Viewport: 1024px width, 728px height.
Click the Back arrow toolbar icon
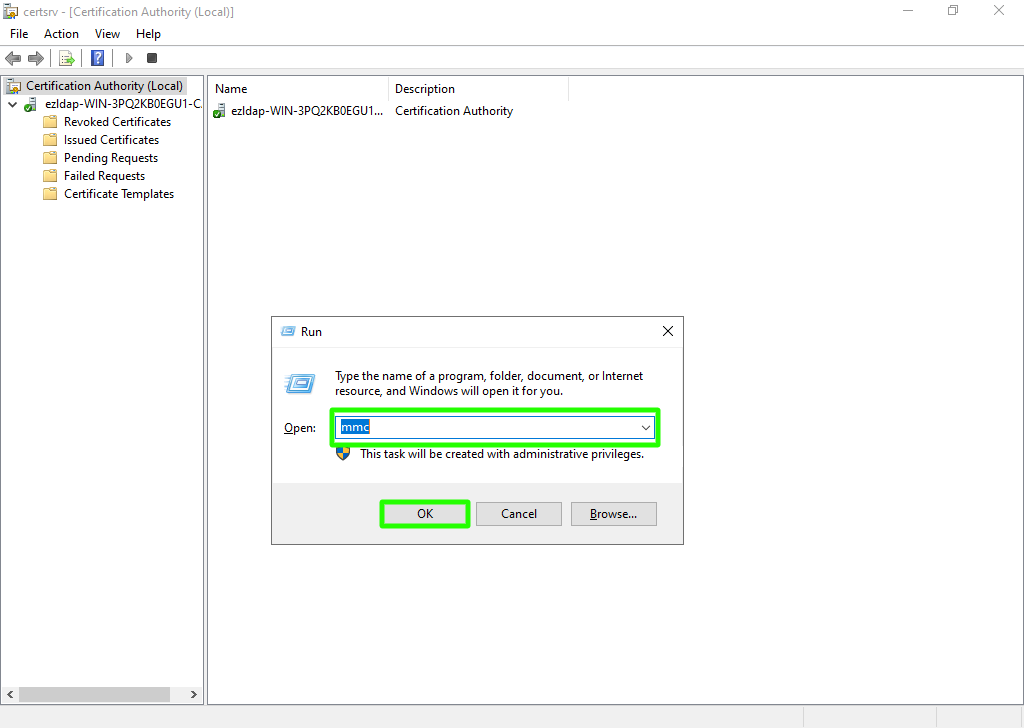point(13,58)
